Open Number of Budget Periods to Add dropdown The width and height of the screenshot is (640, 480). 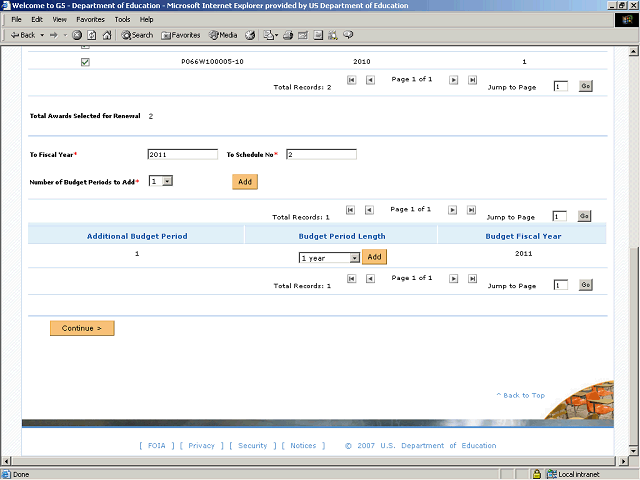coord(167,181)
